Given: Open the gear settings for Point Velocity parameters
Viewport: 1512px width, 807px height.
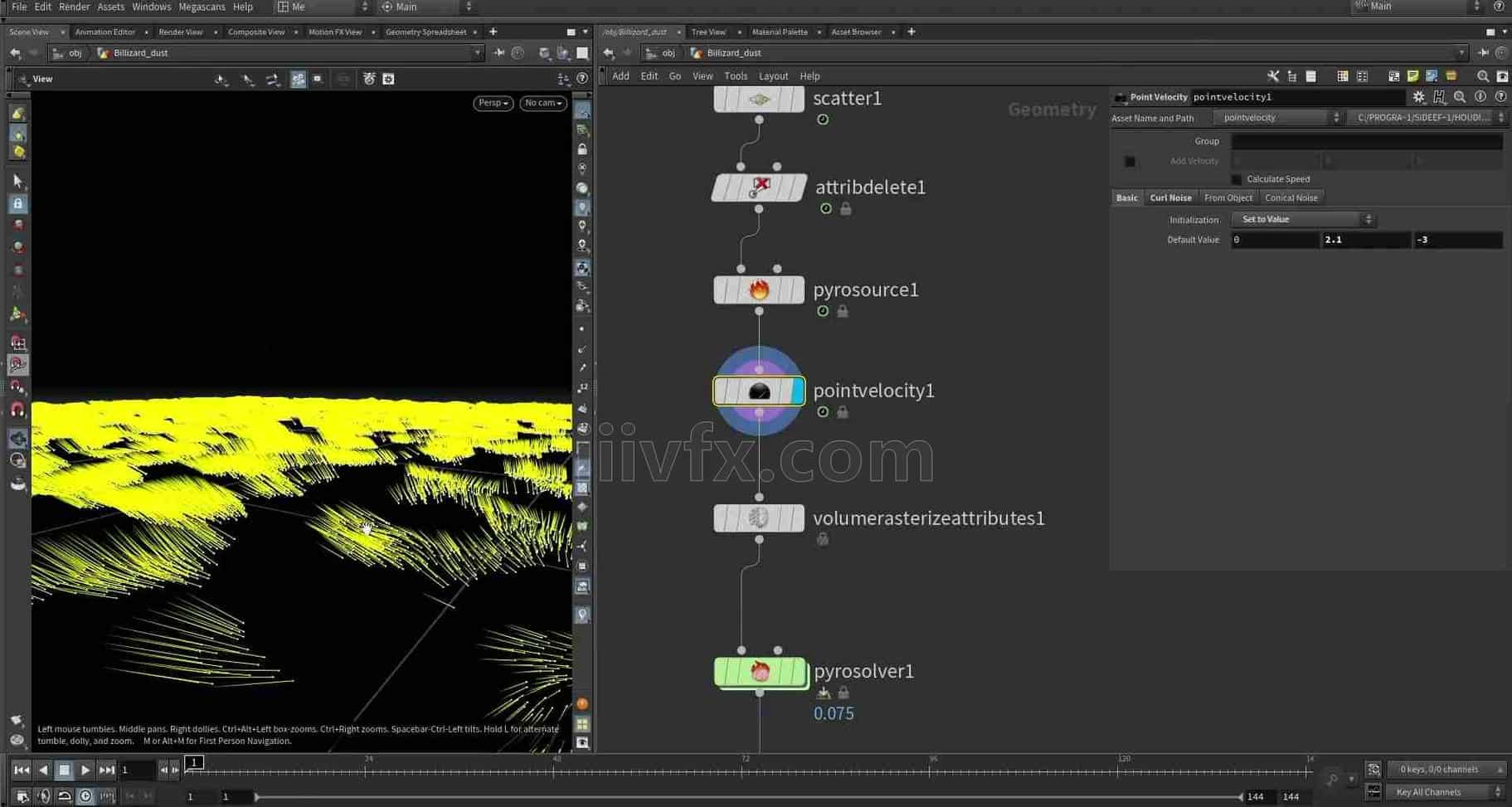Looking at the screenshot, I should coord(1419,97).
